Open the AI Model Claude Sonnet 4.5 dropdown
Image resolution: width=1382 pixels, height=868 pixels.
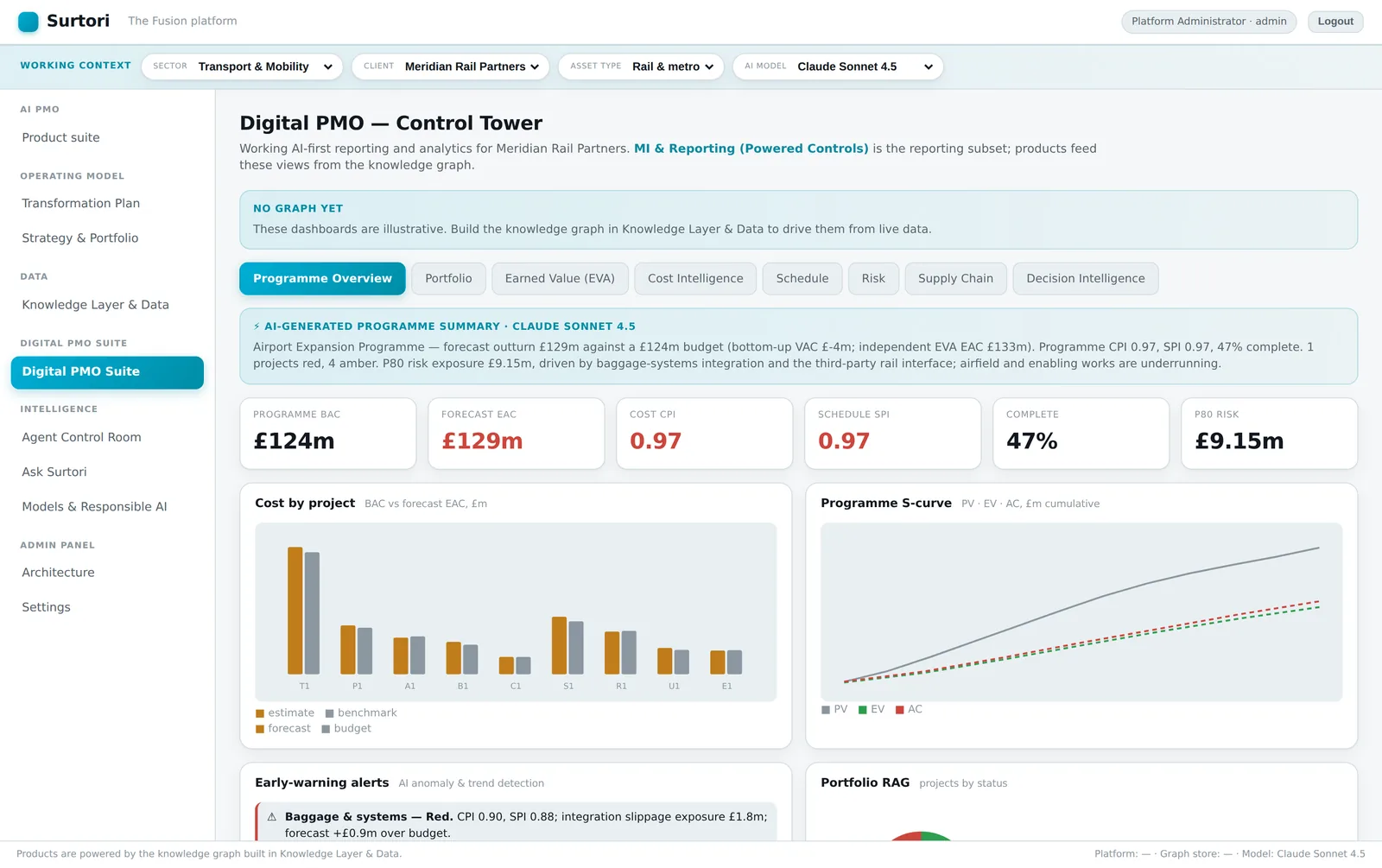pos(838,67)
